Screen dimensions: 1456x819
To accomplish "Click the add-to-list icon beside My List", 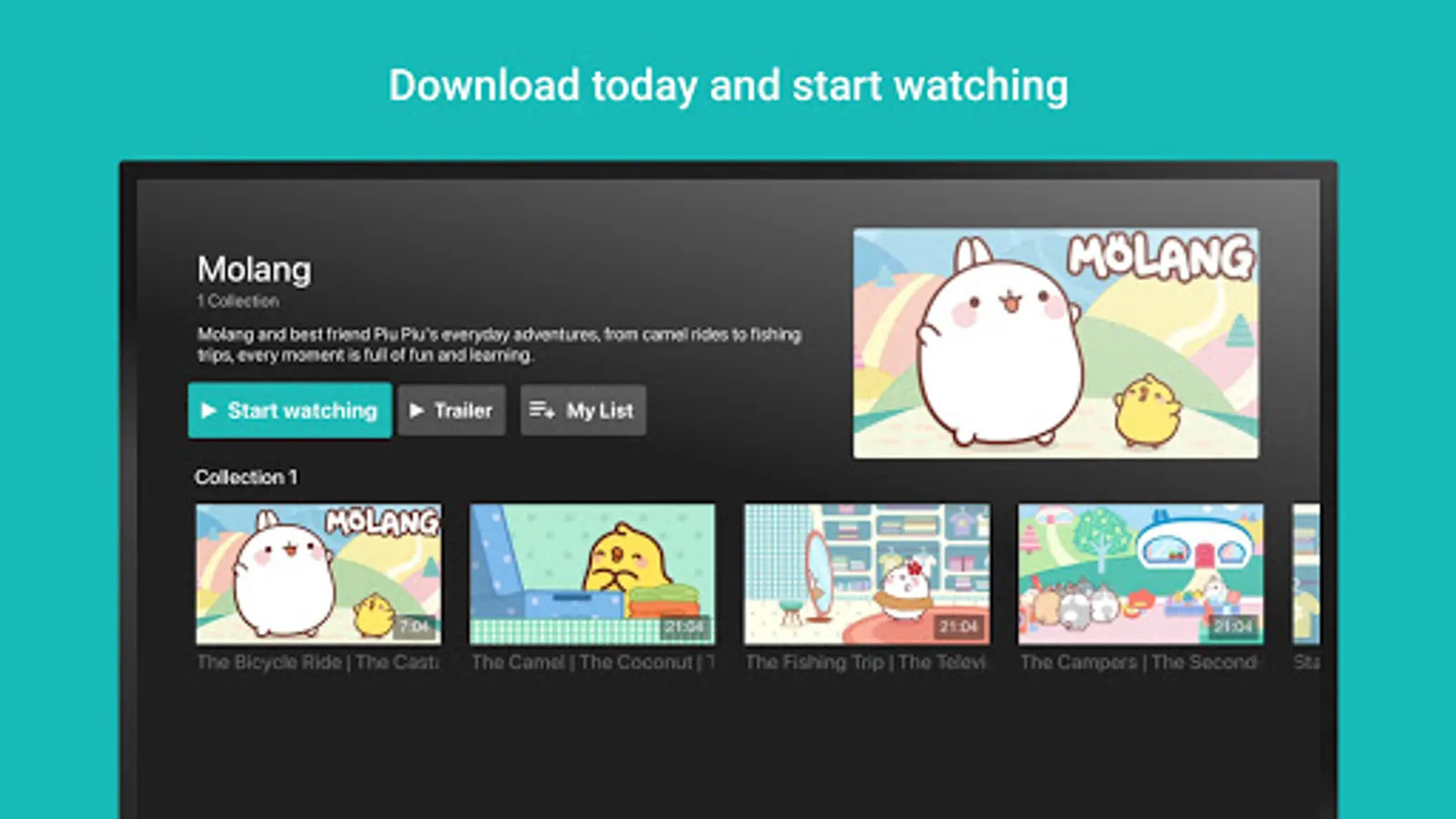I will coord(542,410).
